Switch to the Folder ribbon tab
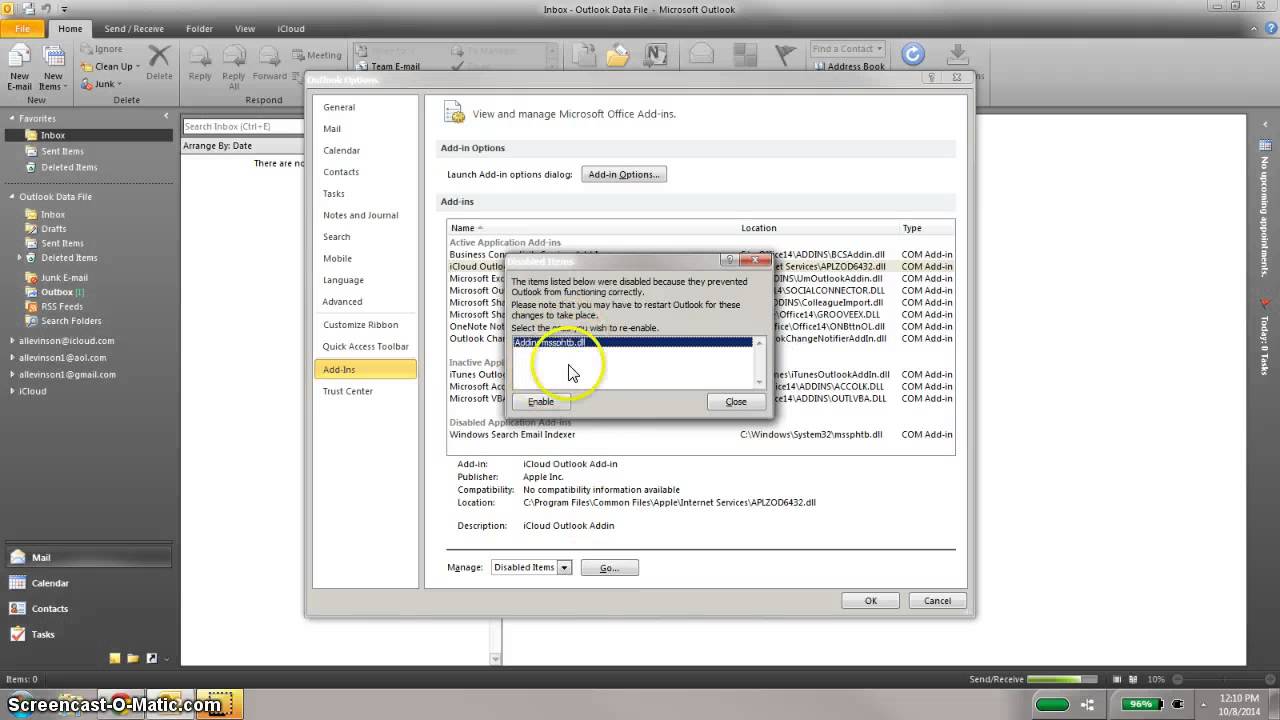 [199, 29]
